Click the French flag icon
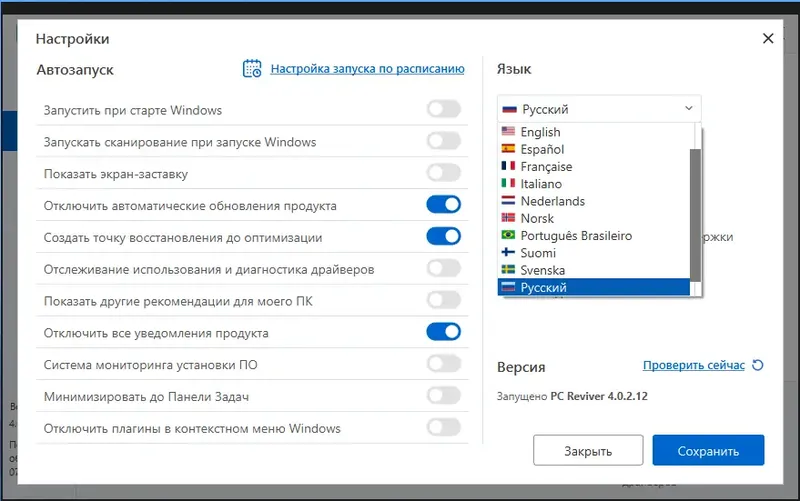The image size is (800, 501). [508, 166]
